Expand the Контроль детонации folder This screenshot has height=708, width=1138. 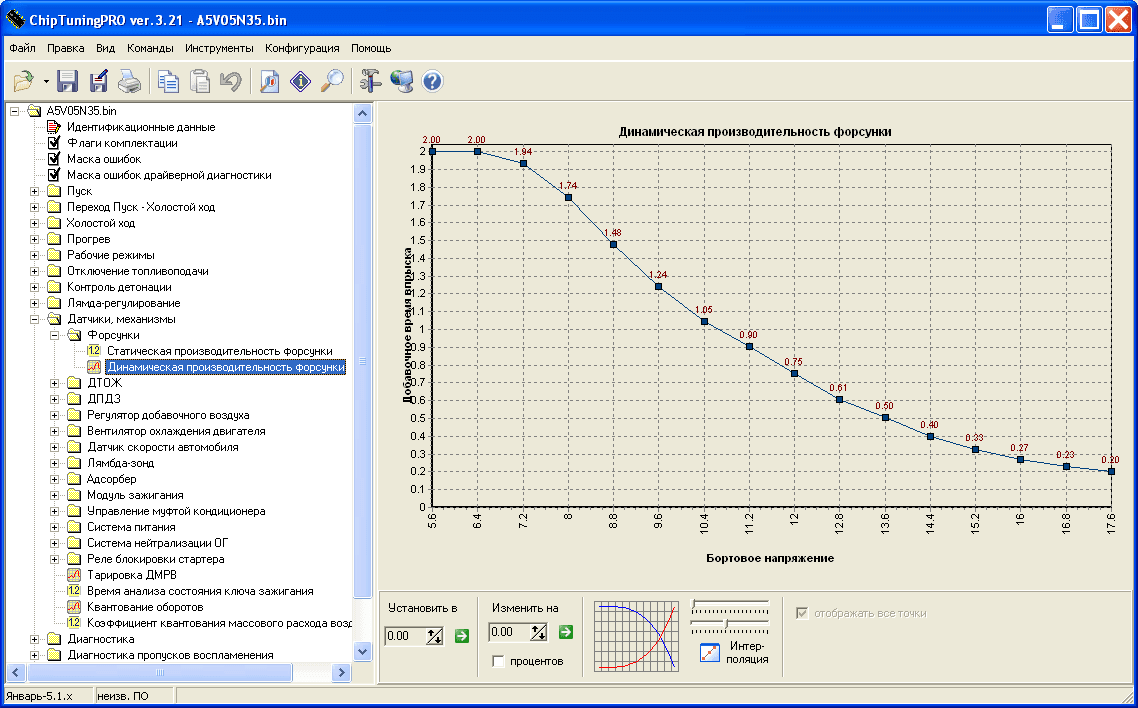(34, 287)
